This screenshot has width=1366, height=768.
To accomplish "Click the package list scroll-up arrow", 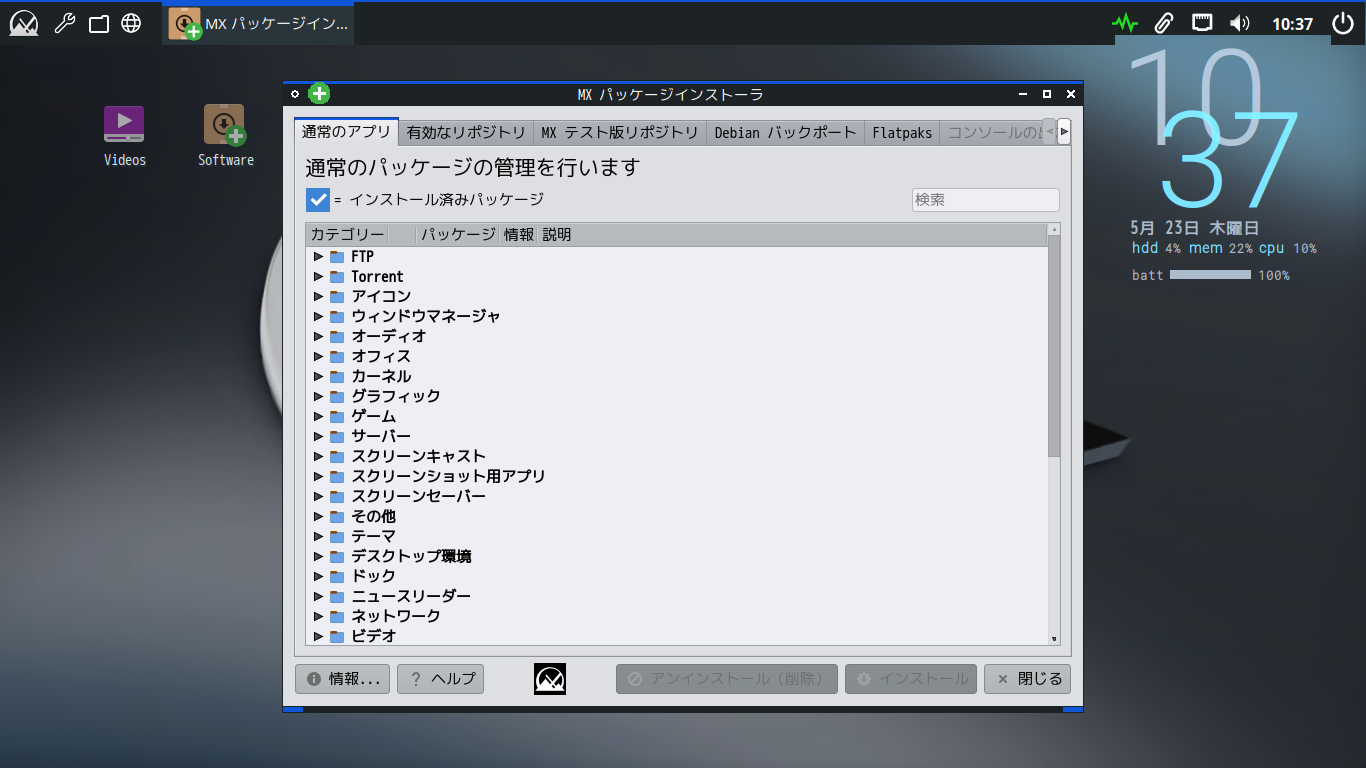I will point(1054,230).
